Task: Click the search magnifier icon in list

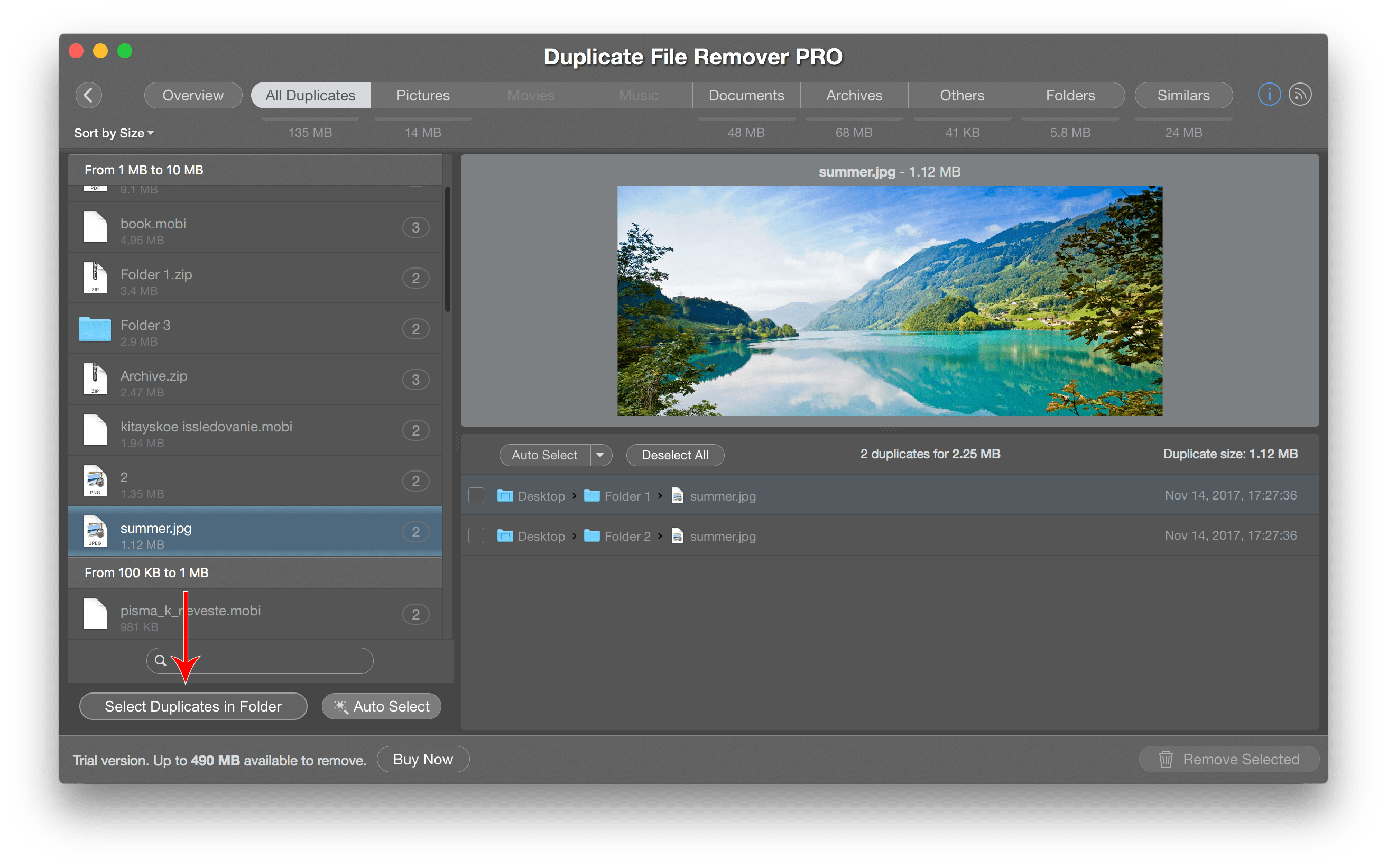Action: coord(163,659)
